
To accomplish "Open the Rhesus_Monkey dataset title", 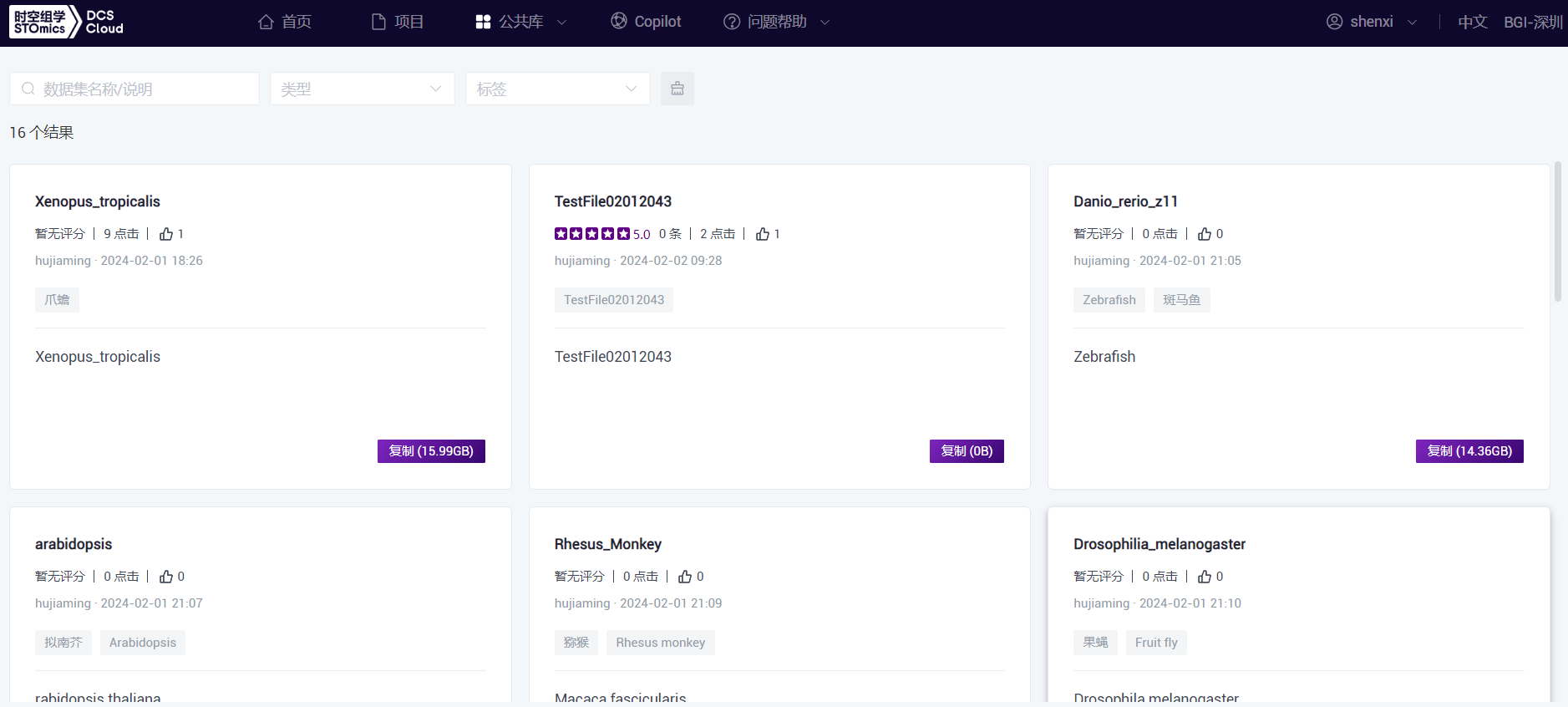I will click(x=608, y=544).
